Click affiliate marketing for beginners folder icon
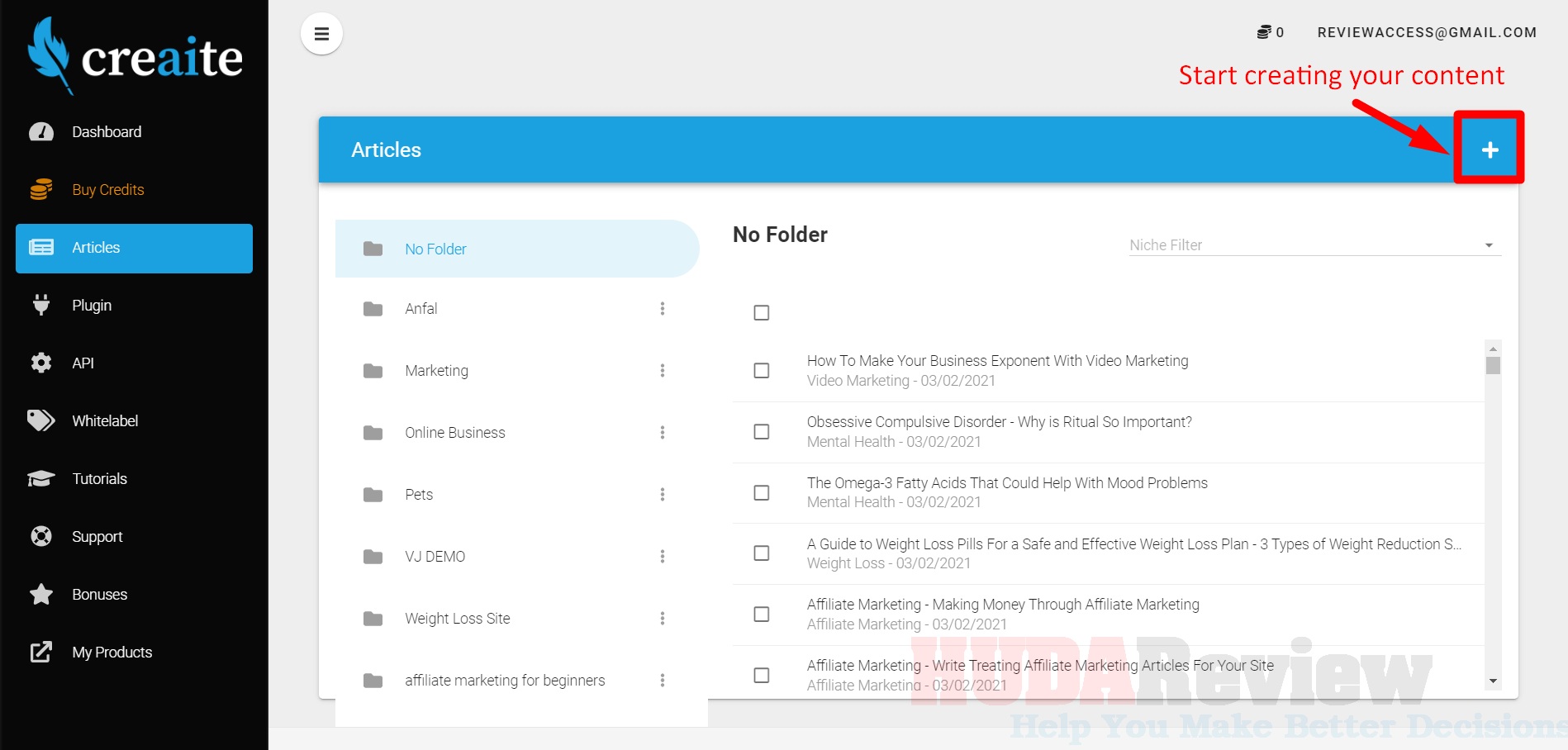Image resolution: width=1568 pixels, height=750 pixels. coord(373,681)
